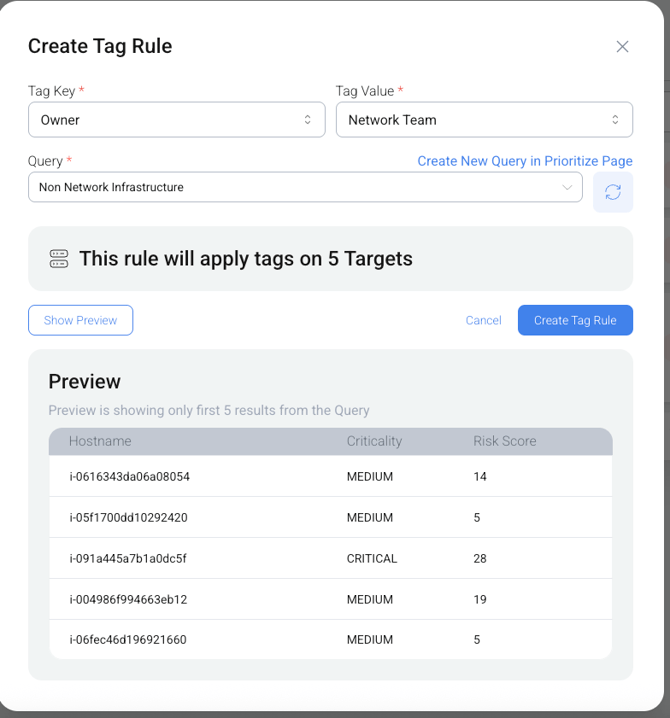The height and width of the screenshot is (718, 670).
Task: Select hostname i-06fec46d196921660 row
Action: [128, 640]
